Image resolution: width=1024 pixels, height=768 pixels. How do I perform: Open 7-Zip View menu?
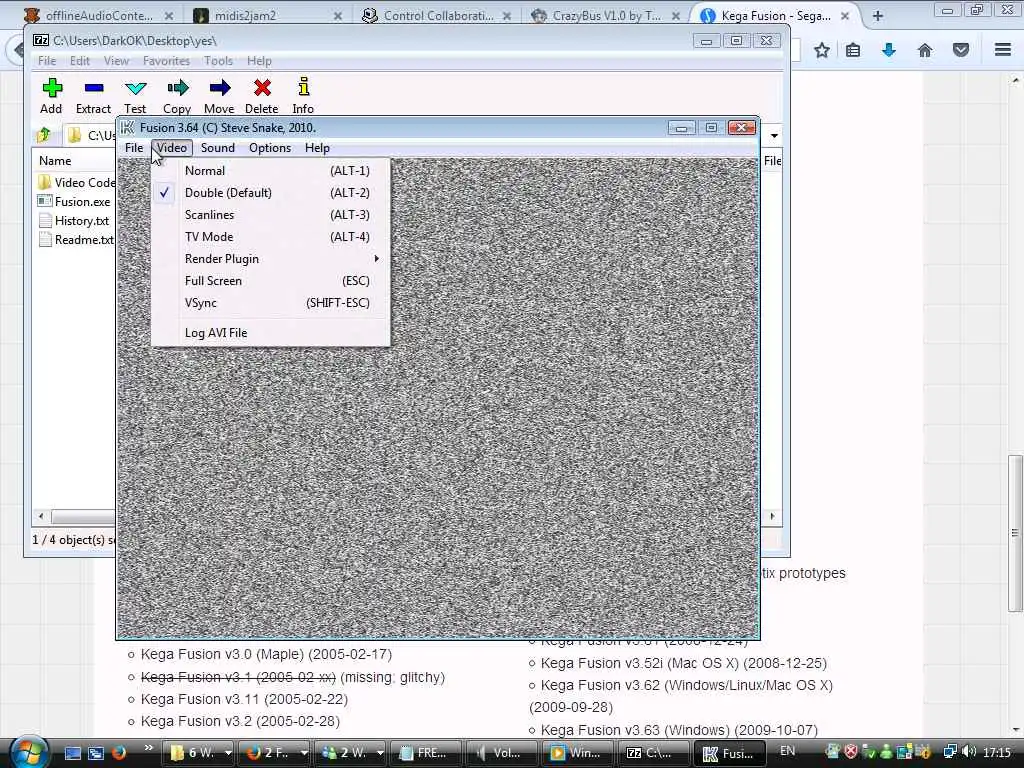[x=116, y=61]
